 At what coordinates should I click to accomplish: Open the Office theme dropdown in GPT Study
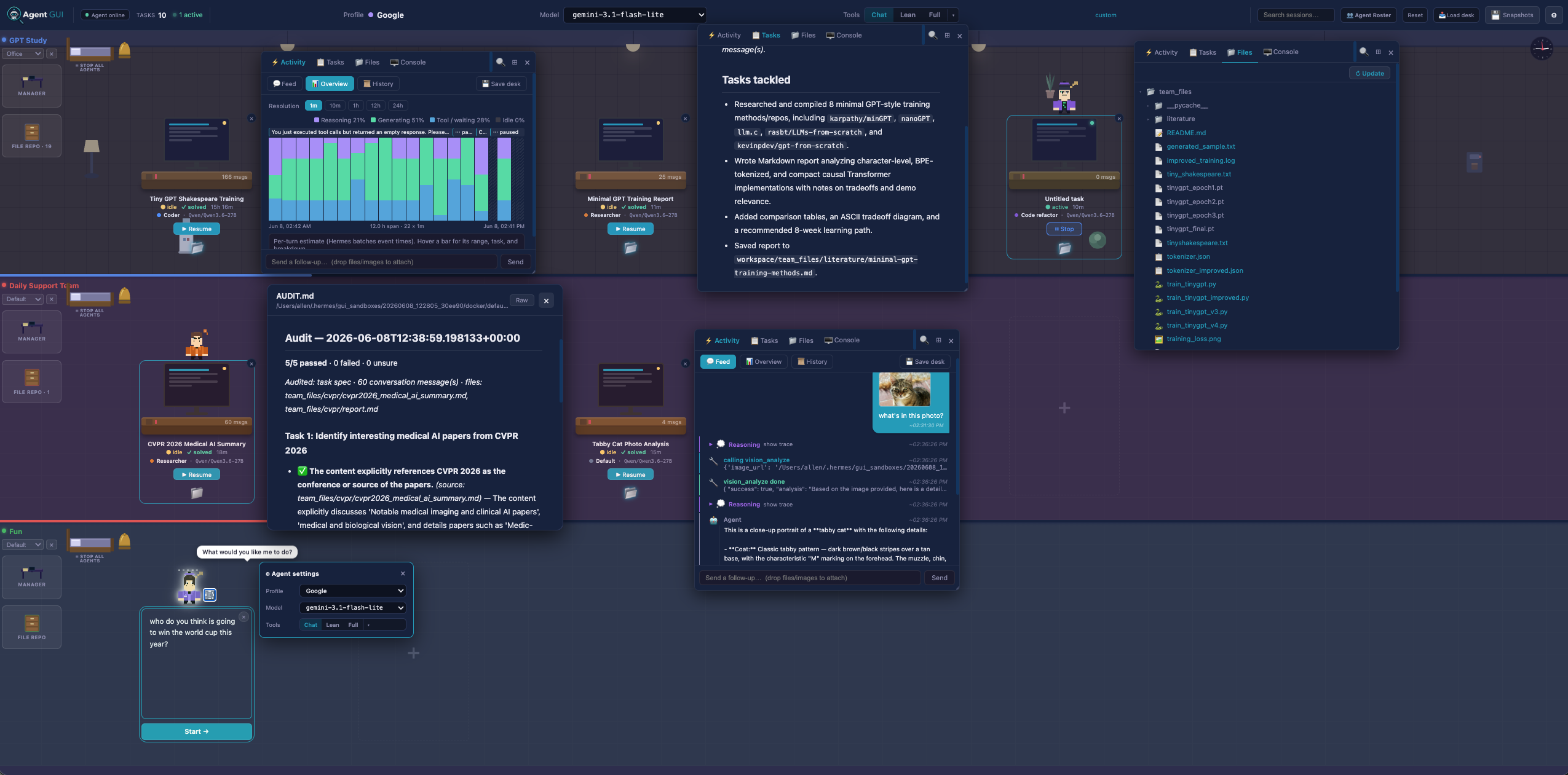tap(23, 54)
